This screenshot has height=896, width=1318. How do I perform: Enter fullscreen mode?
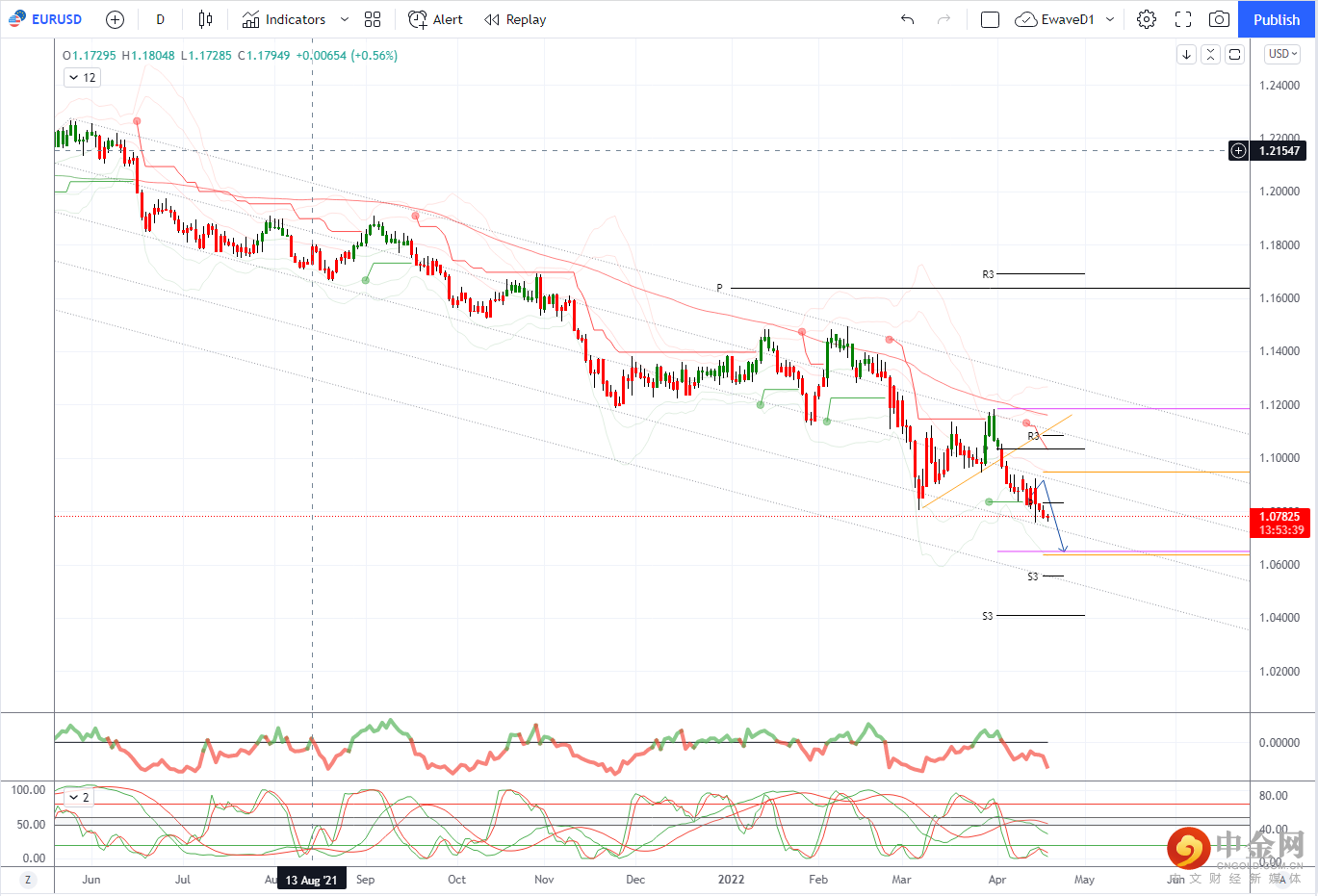click(1183, 19)
